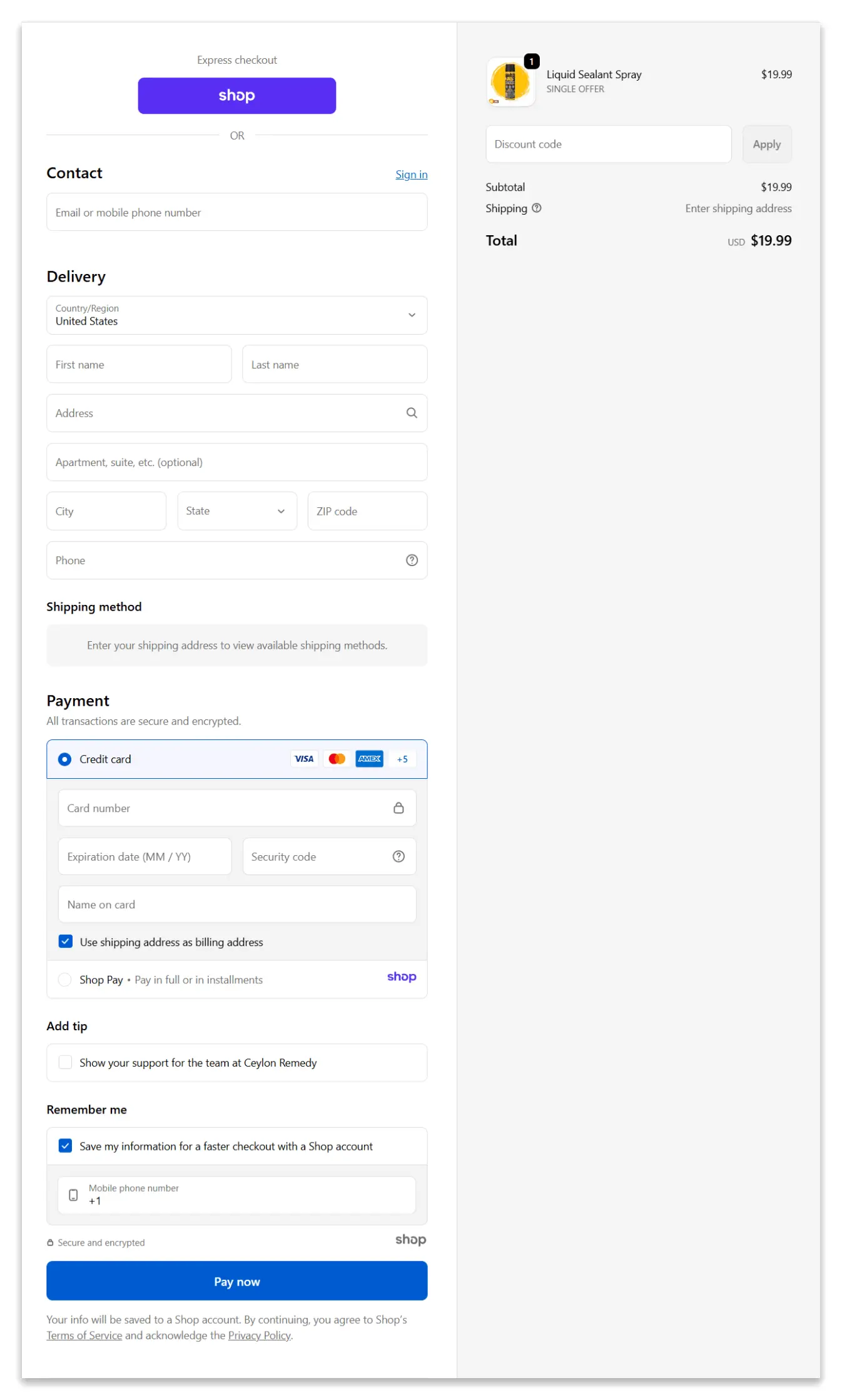Open the Country/Region dropdown
The image size is (842, 1400).
236,315
